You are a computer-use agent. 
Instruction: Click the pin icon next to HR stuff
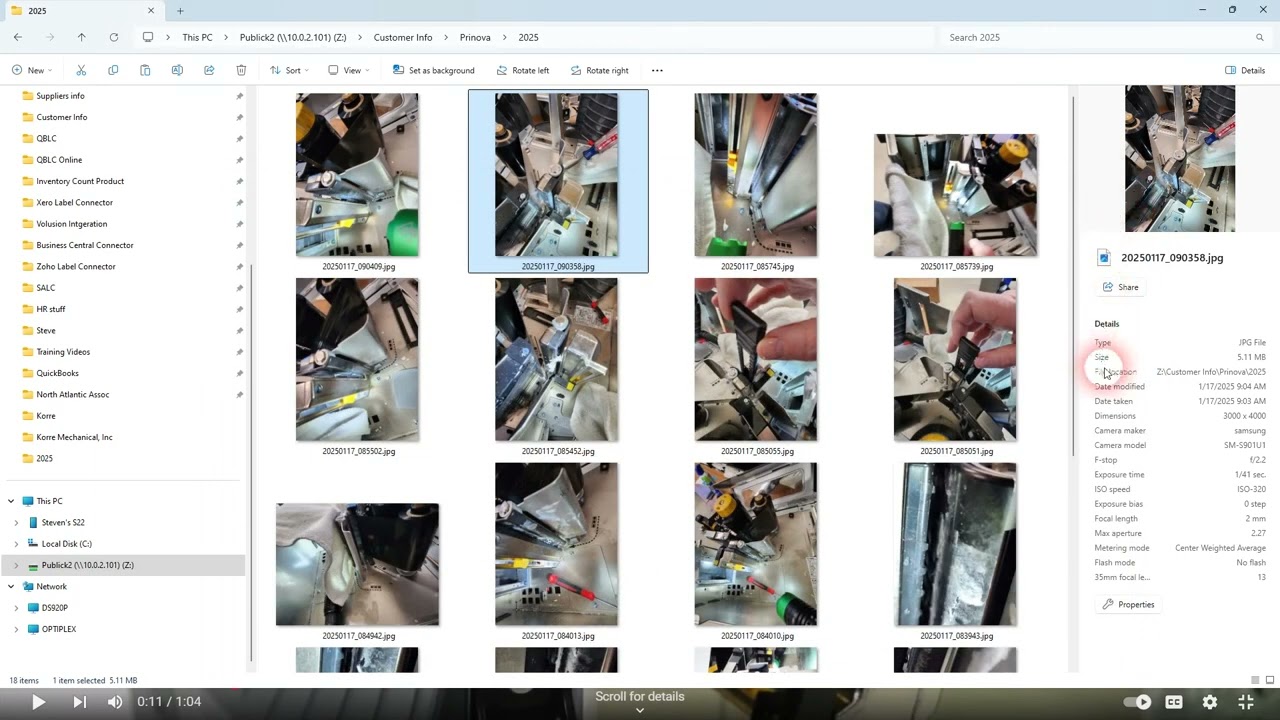pos(239,309)
